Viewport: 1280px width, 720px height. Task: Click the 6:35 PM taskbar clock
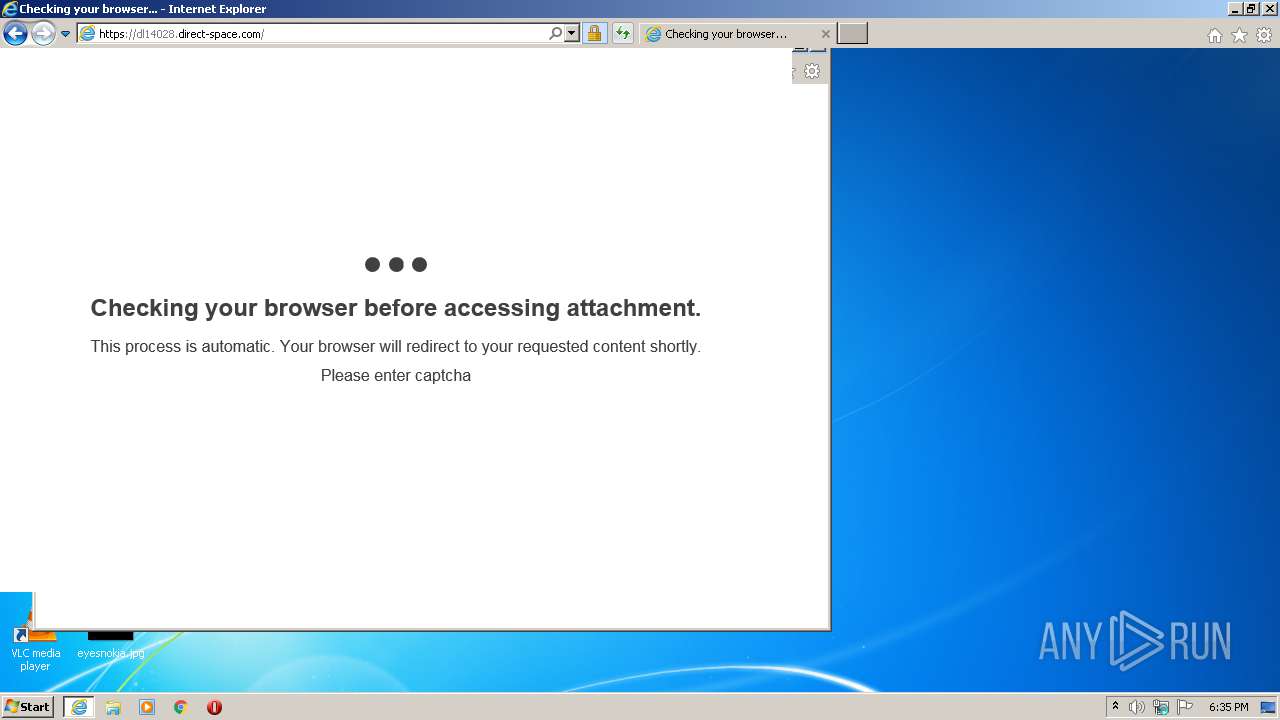(1228, 707)
